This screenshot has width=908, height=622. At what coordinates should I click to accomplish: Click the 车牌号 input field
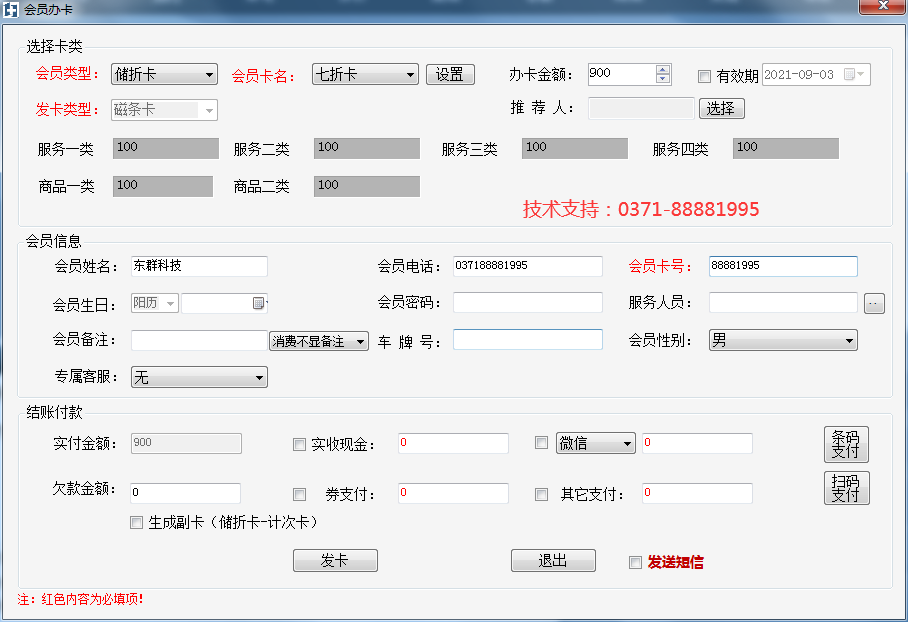pyautogui.click(x=528, y=339)
